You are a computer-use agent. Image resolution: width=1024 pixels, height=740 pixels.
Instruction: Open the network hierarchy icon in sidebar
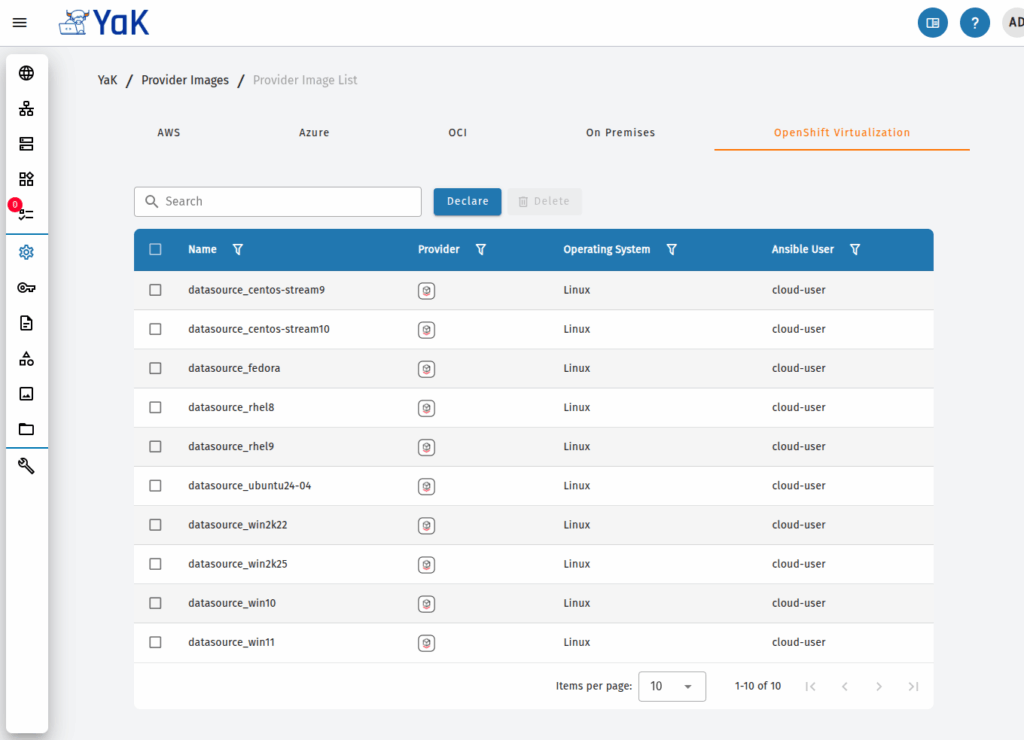[26, 108]
